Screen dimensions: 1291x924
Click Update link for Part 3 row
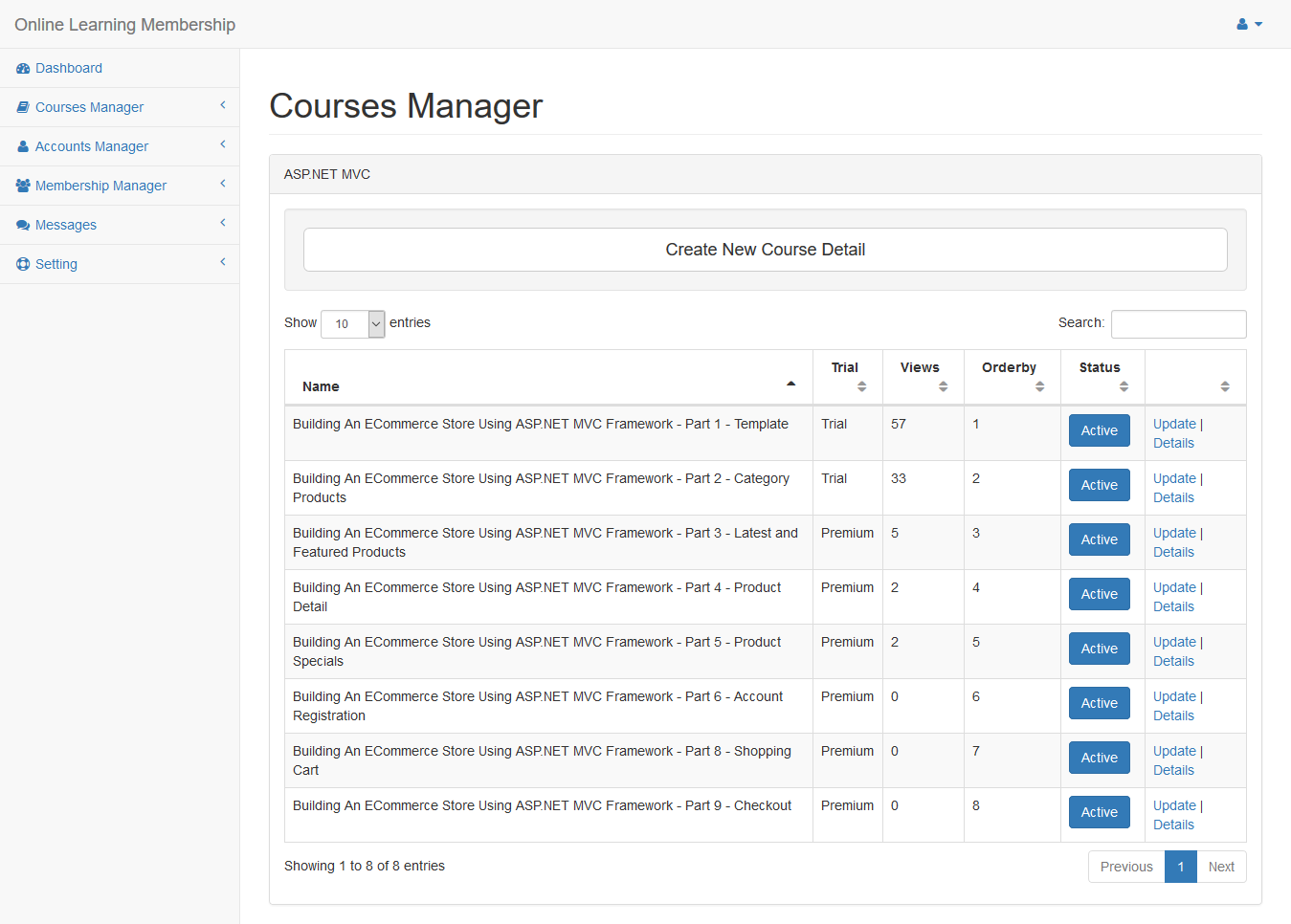(x=1174, y=533)
